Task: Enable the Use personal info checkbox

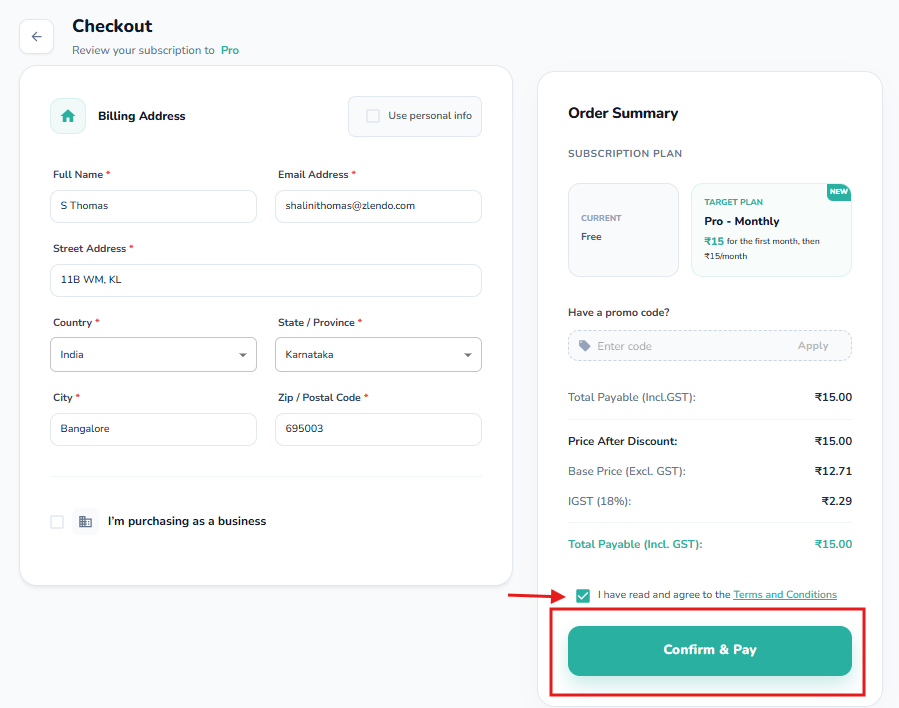Action: [x=373, y=116]
